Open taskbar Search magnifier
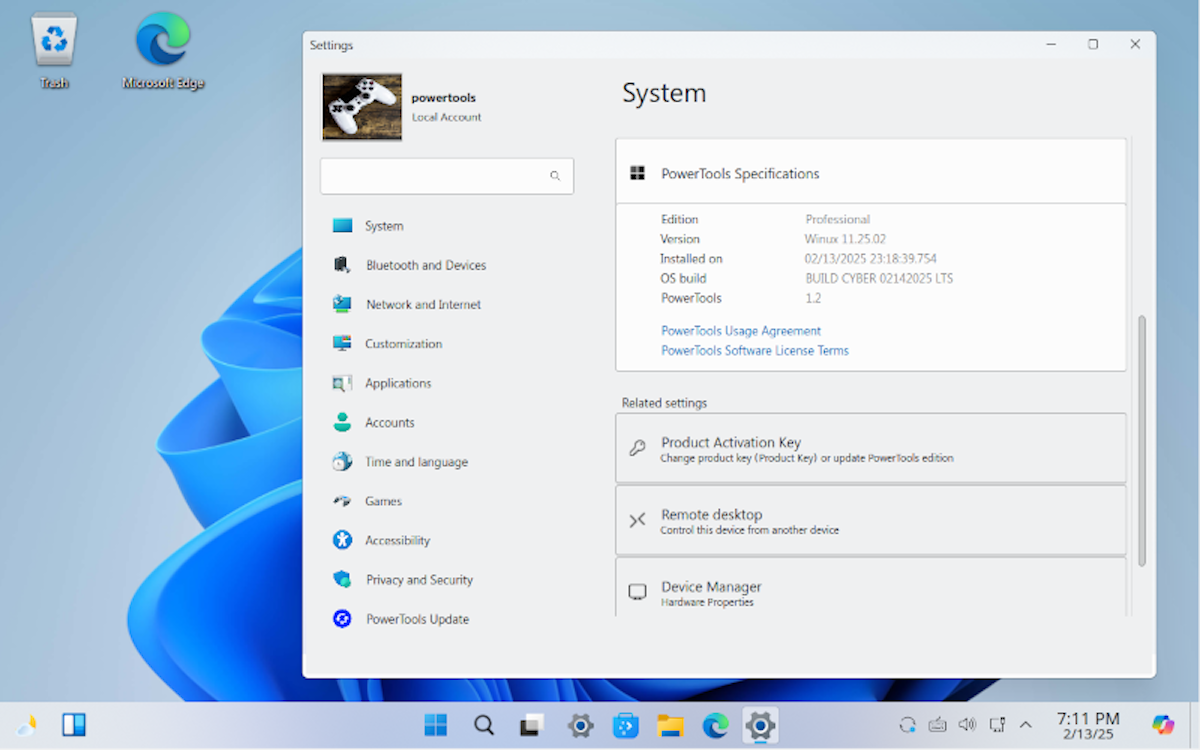The height and width of the screenshot is (750, 1200). [x=484, y=726]
